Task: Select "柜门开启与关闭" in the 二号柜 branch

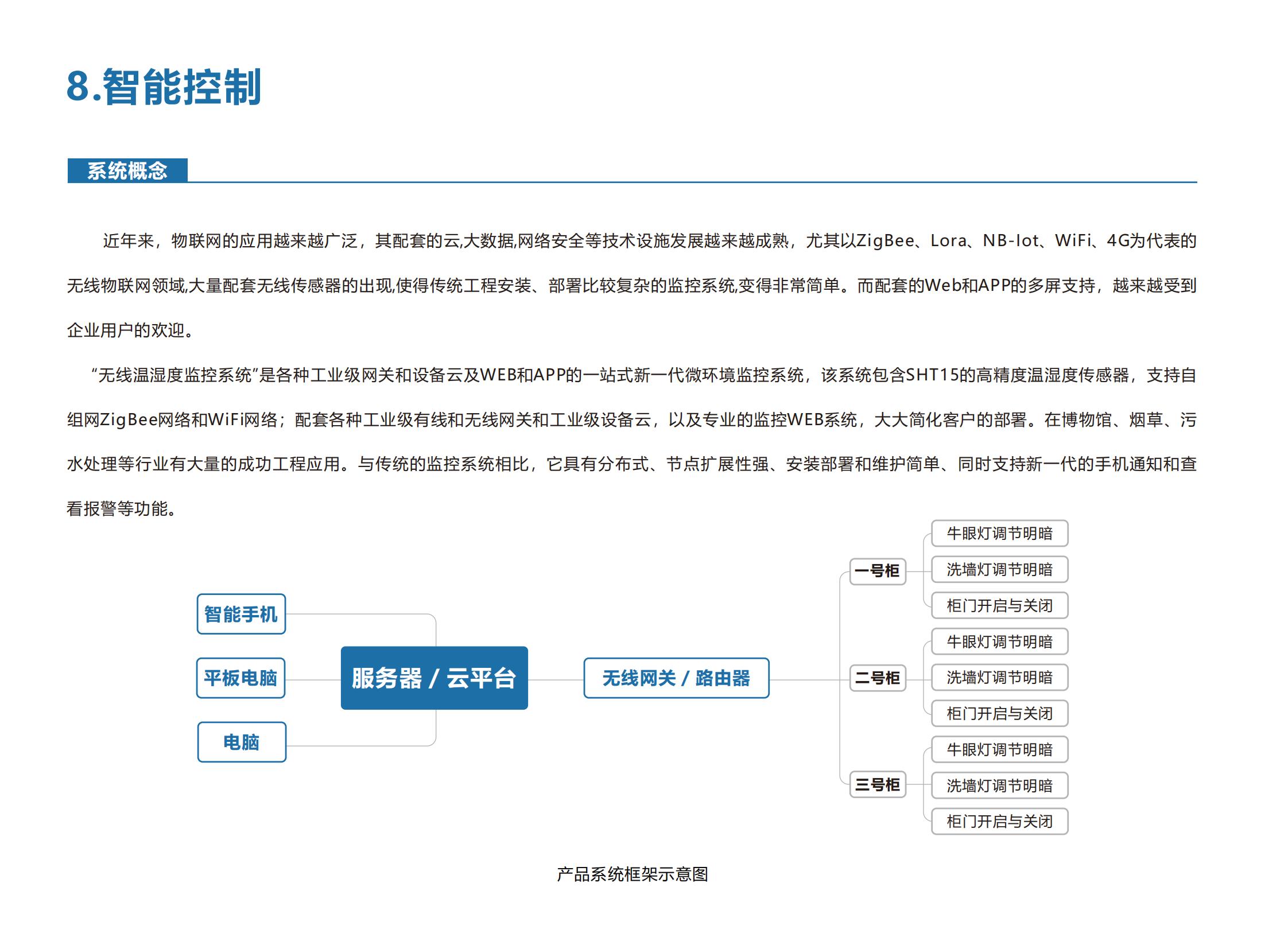Action: pos(999,714)
